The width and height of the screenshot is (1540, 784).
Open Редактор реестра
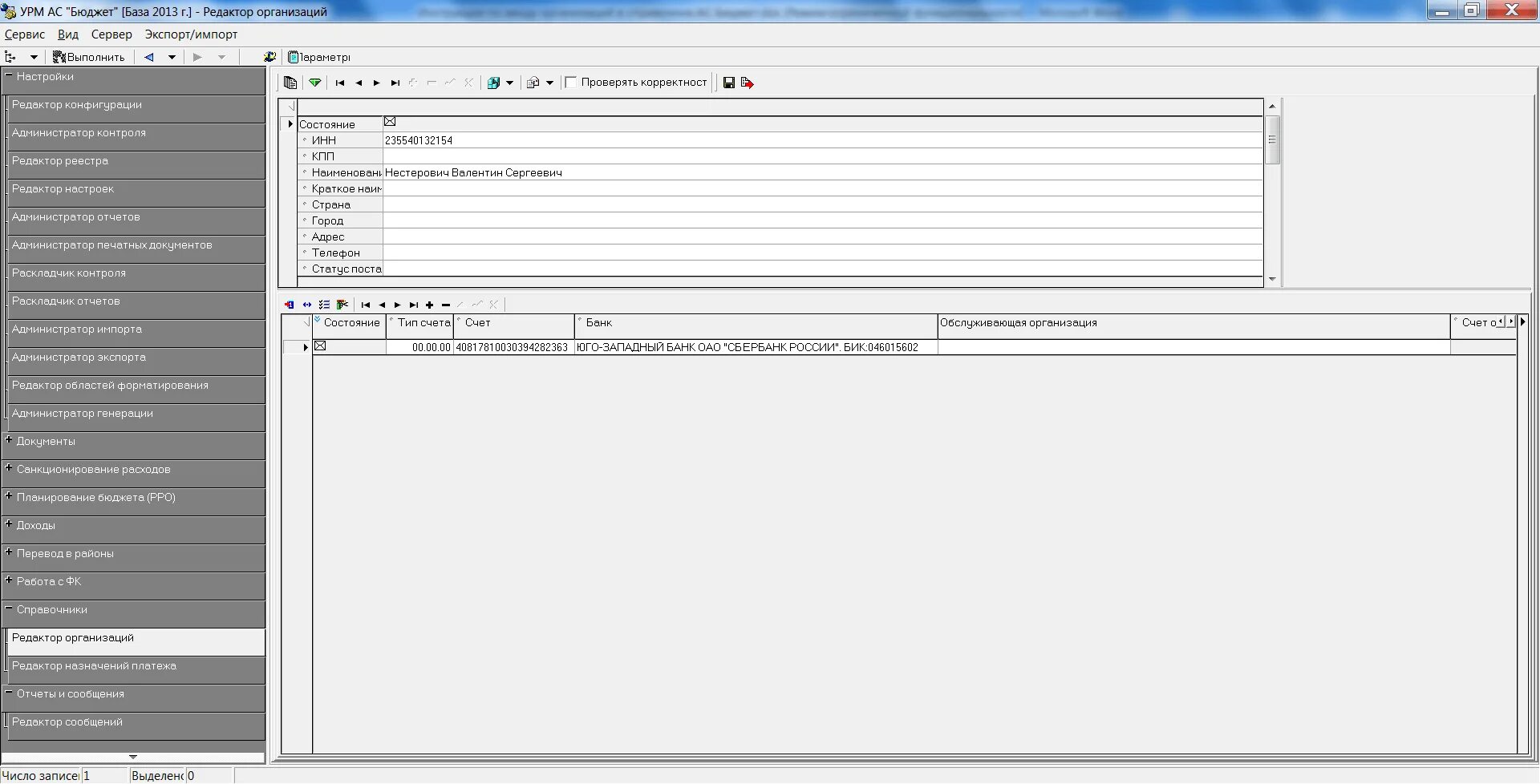tap(136, 165)
